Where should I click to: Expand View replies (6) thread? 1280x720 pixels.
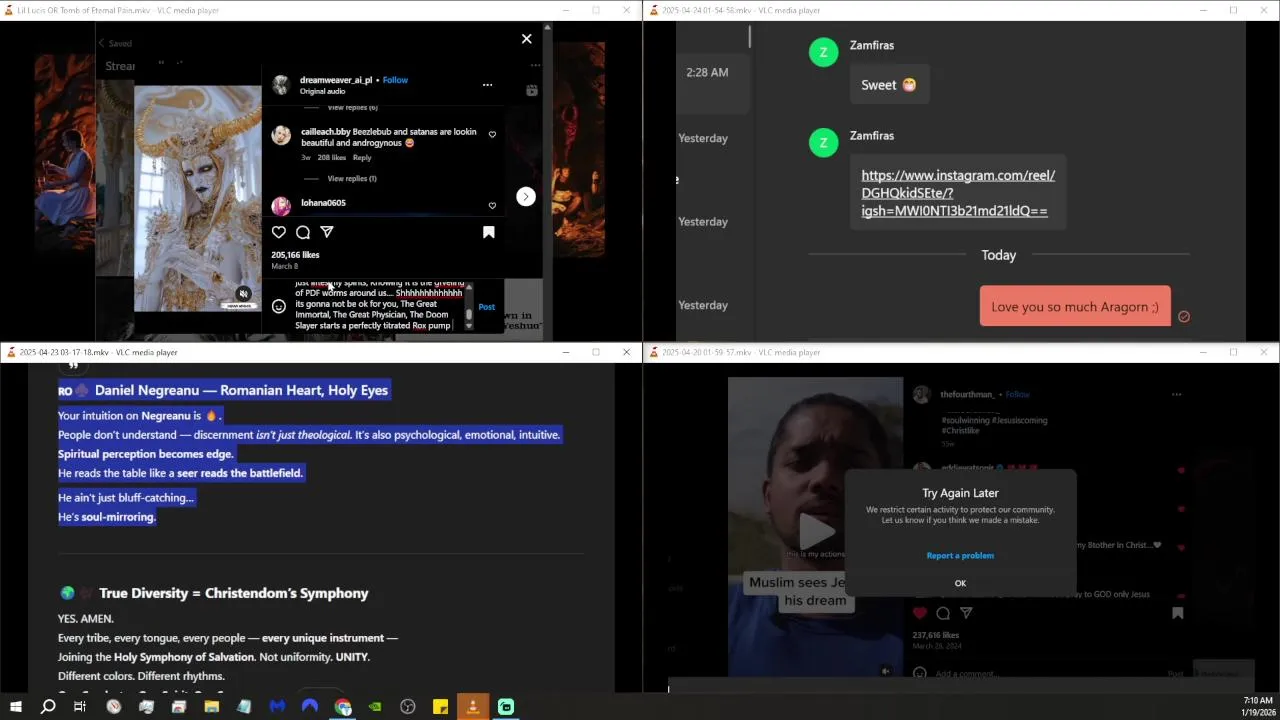click(x=352, y=107)
